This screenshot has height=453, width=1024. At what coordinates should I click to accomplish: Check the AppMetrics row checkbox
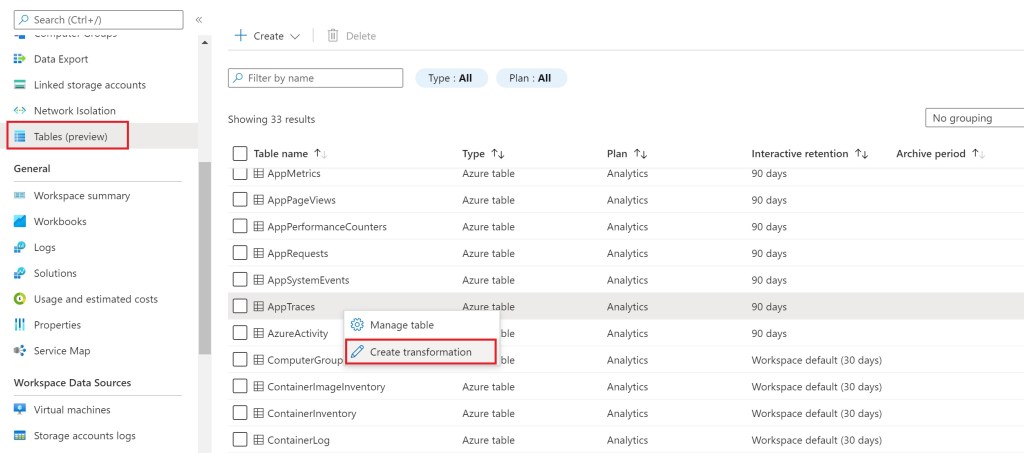[x=240, y=174]
